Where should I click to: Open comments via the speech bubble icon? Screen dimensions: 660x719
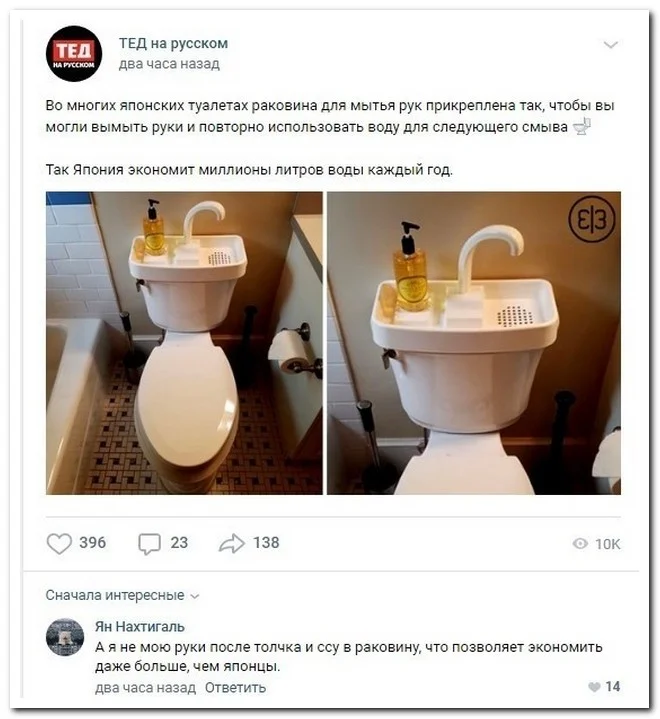[x=150, y=544]
